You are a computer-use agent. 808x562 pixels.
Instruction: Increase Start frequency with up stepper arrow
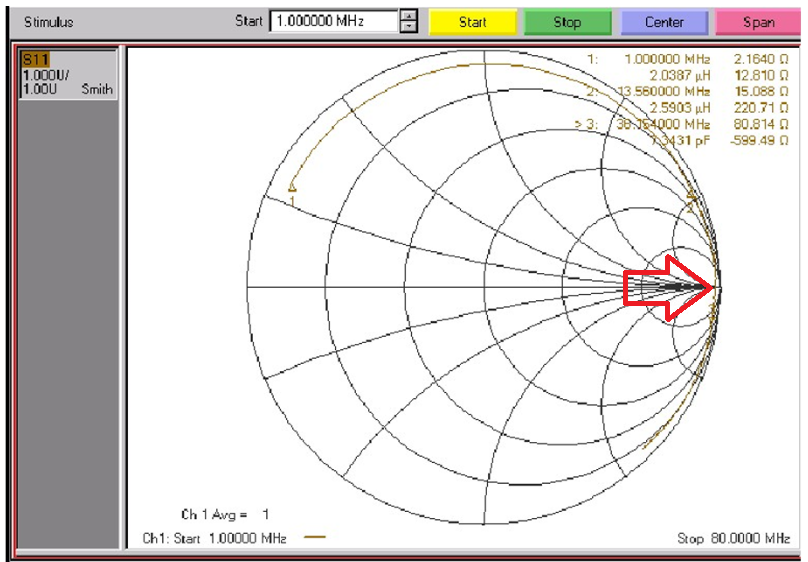tap(409, 15)
